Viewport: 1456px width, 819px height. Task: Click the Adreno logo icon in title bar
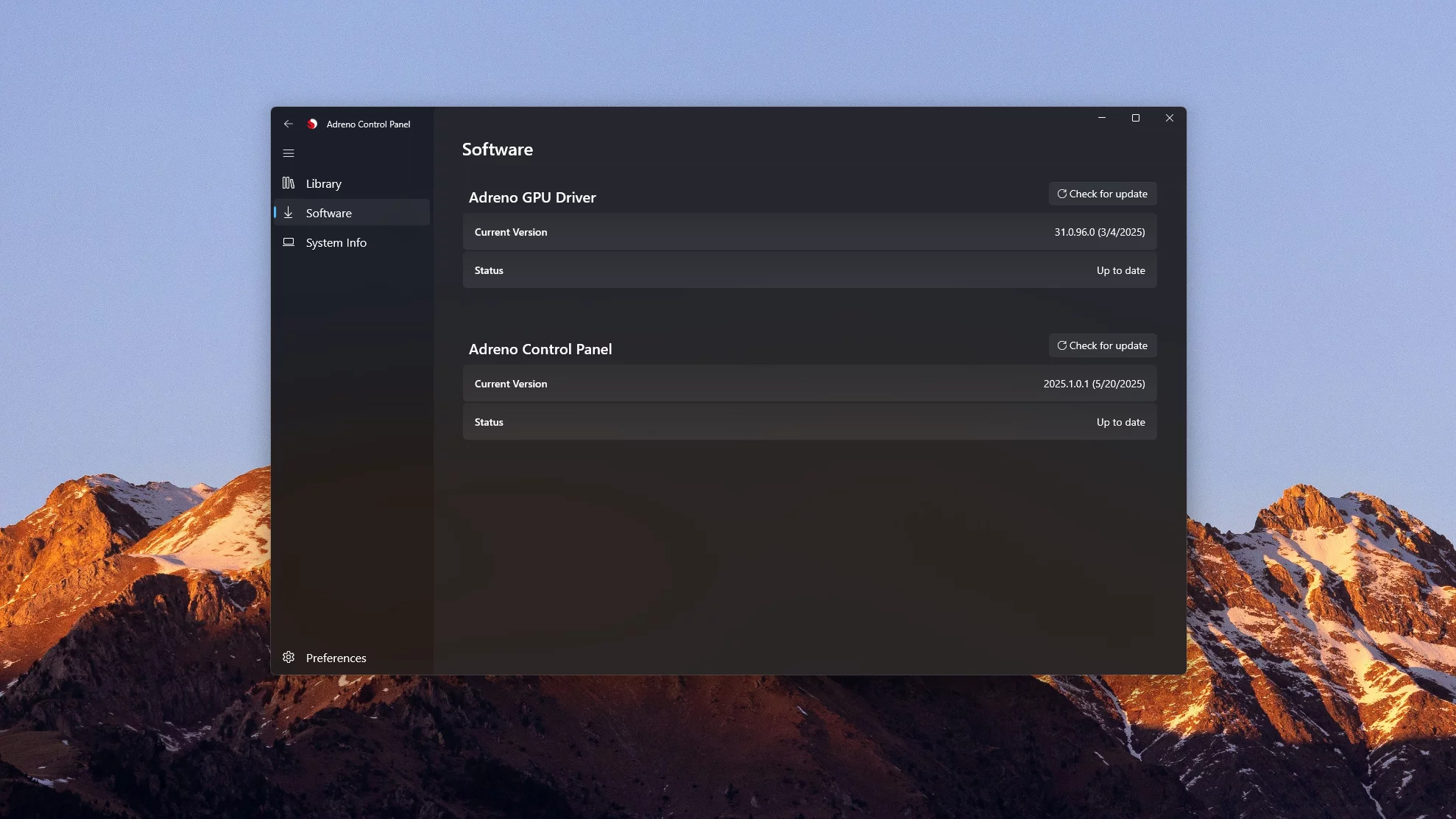coord(312,124)
